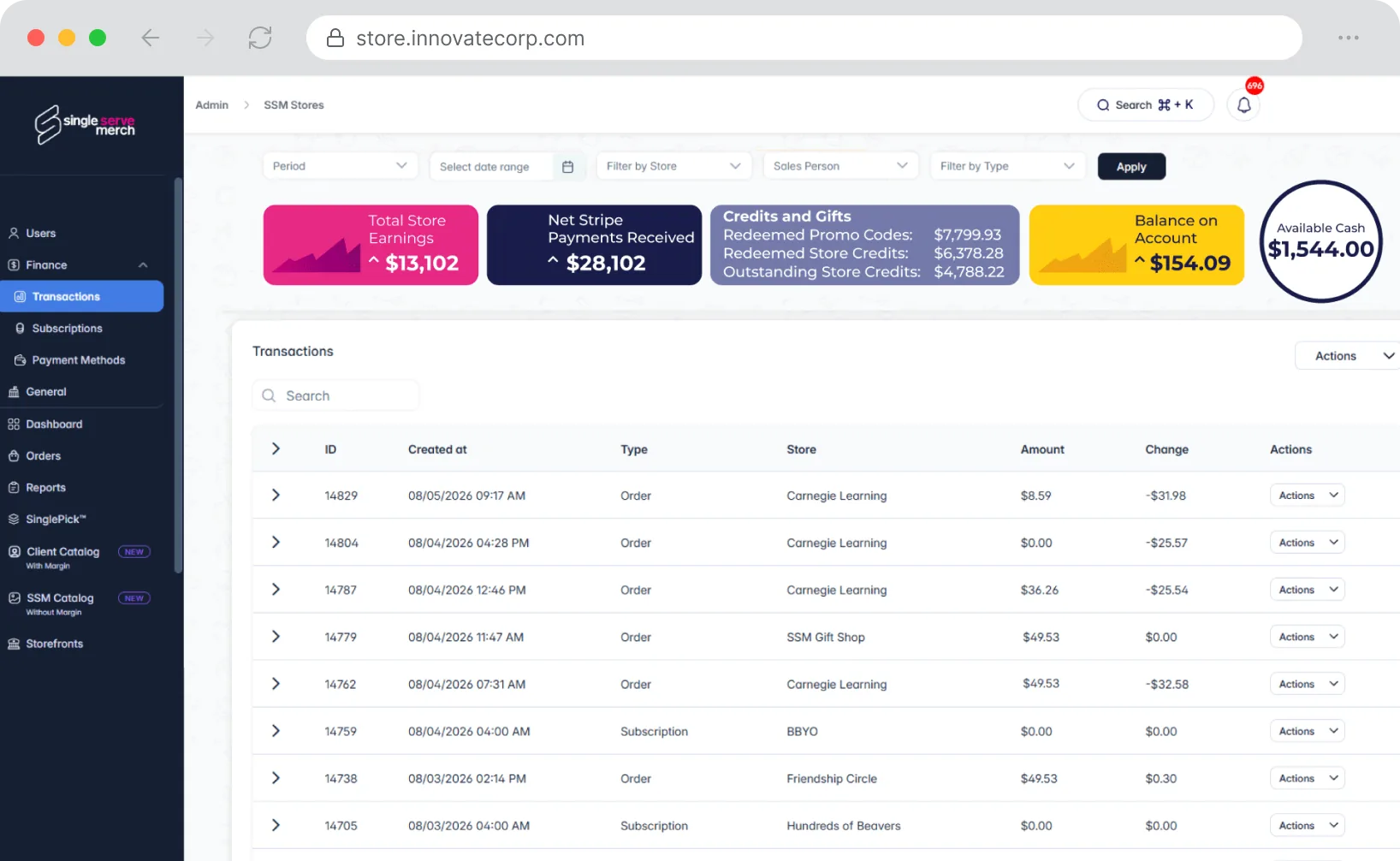Click the Admin breadcrumb link
Screen dimensions: 1400x861
212,105
